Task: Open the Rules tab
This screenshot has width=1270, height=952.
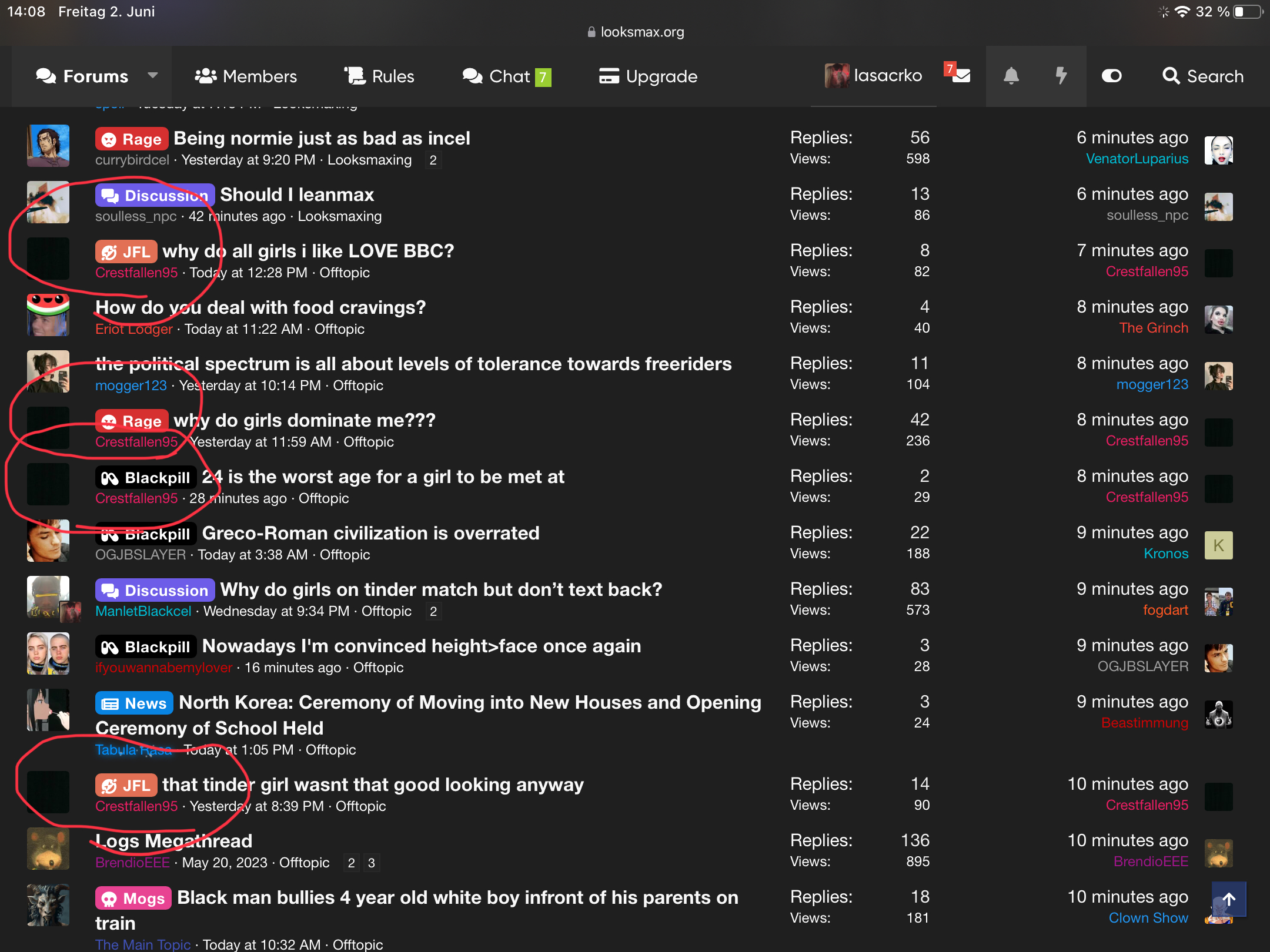Action: 379,76
